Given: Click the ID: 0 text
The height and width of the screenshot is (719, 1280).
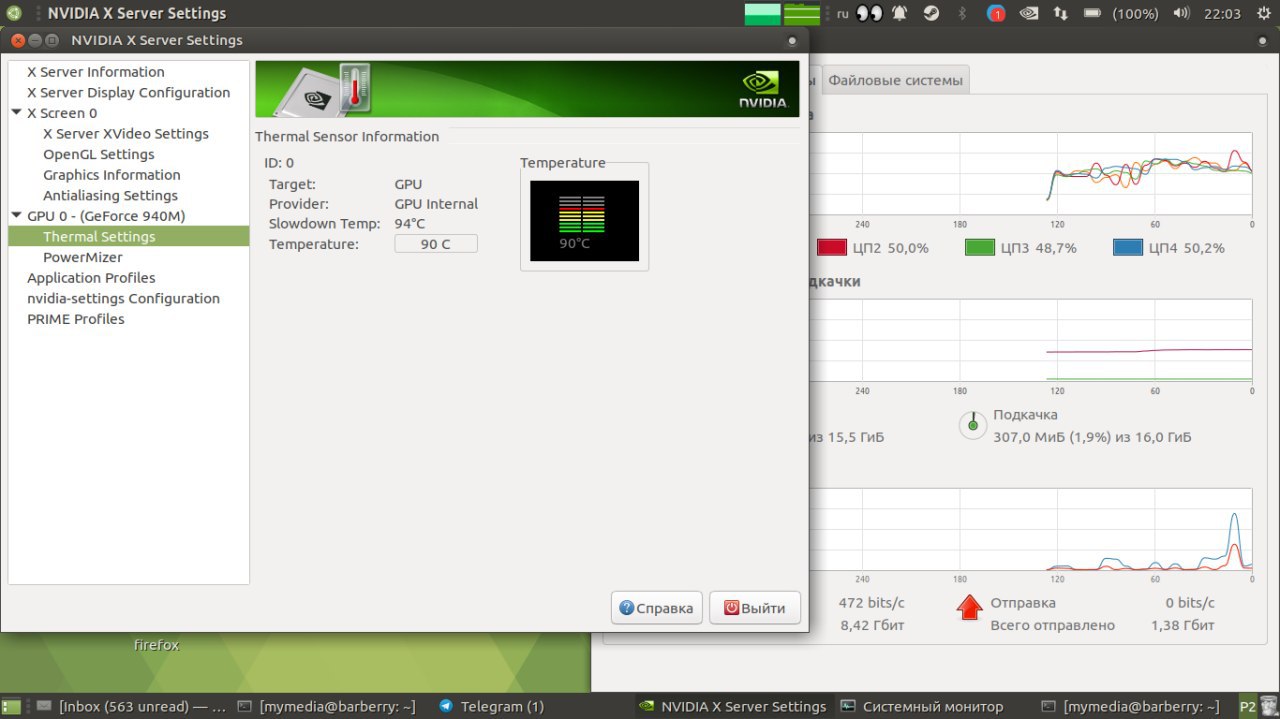Looking at the screenshot, I should 279,163.
